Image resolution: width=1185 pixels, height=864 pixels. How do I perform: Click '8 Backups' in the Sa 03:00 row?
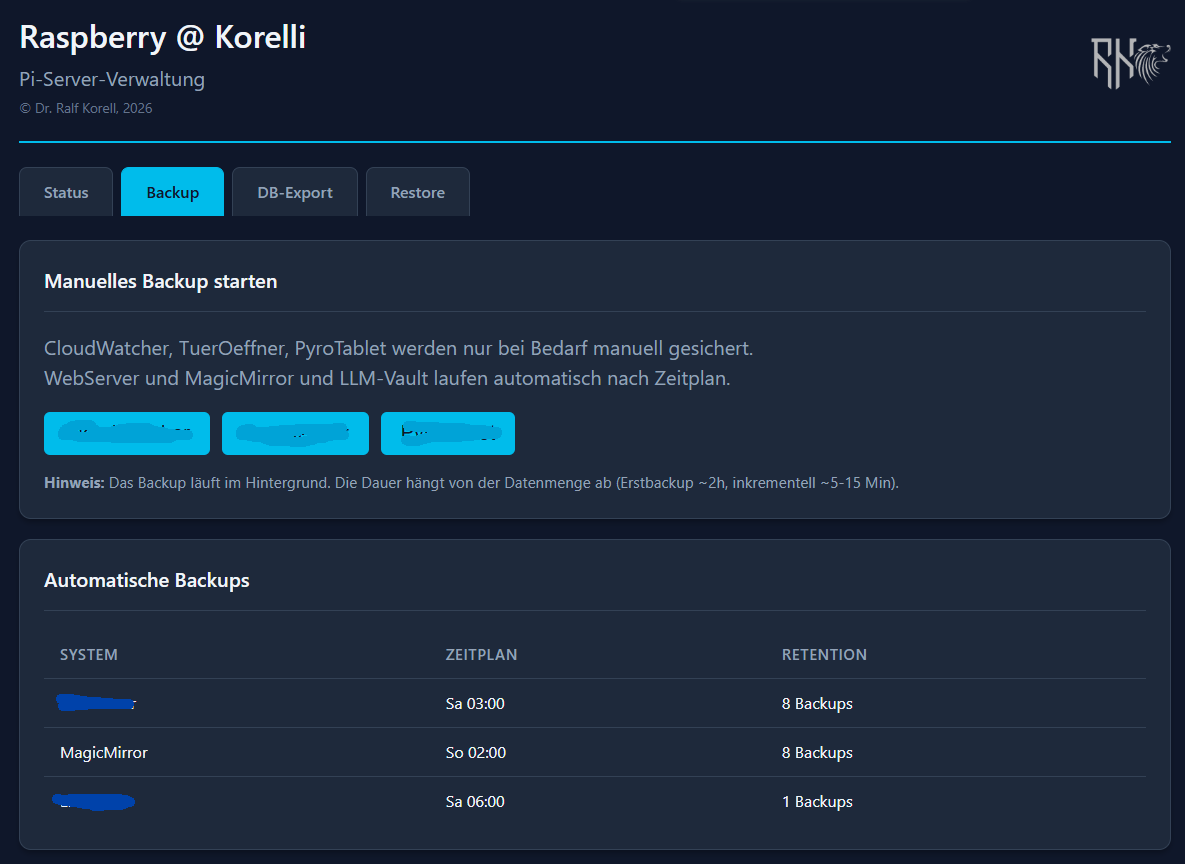tap(817, 704)
